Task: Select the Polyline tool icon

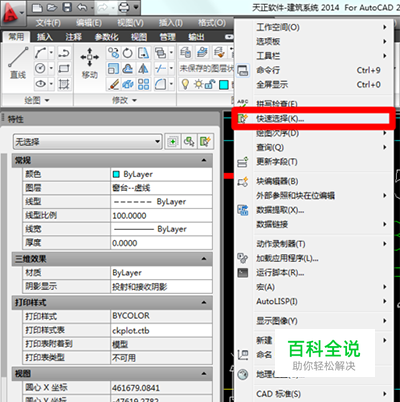Action: pos(64,53)
